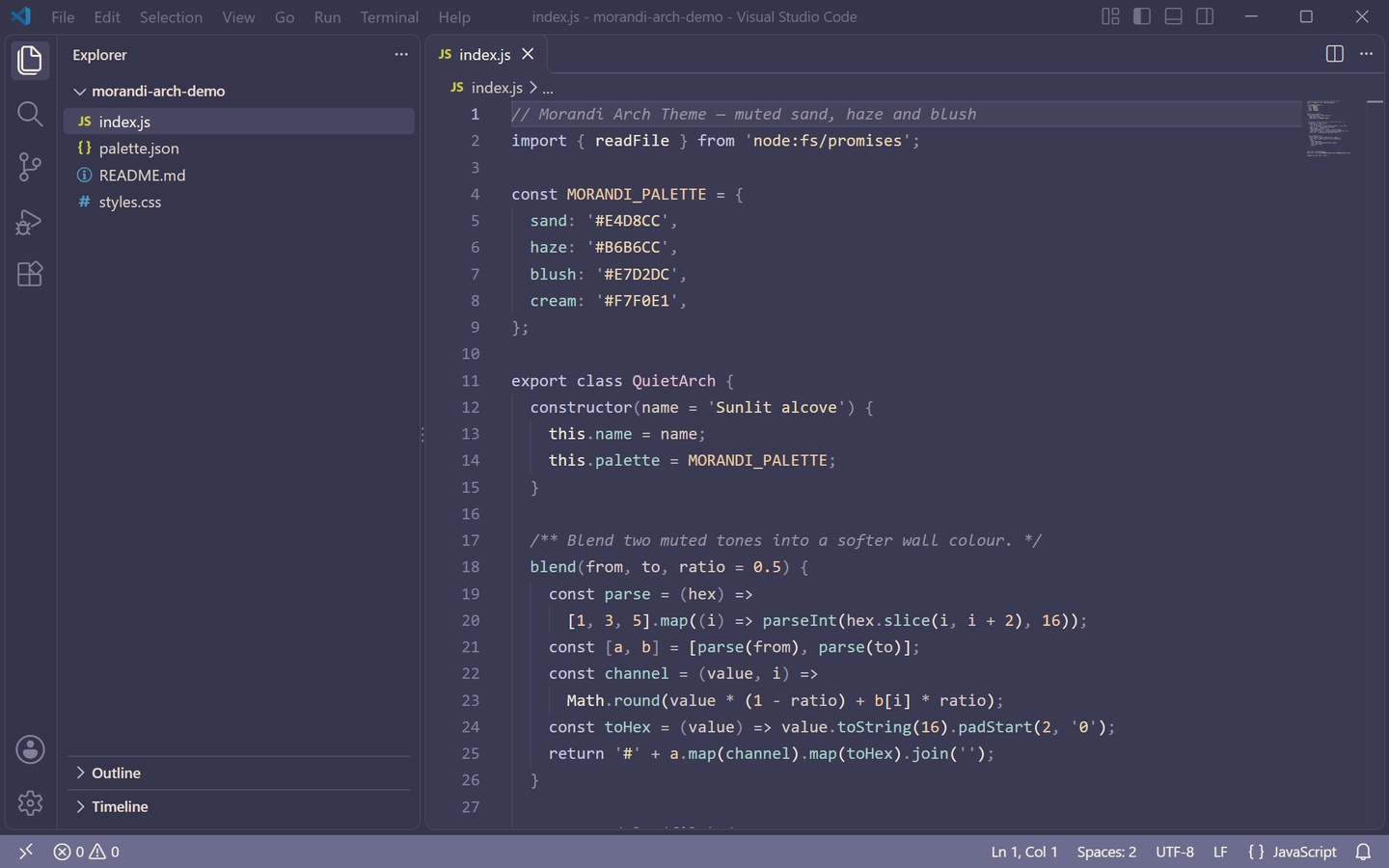
Task: Open the Source Control view
Action: tap(30, 167)
